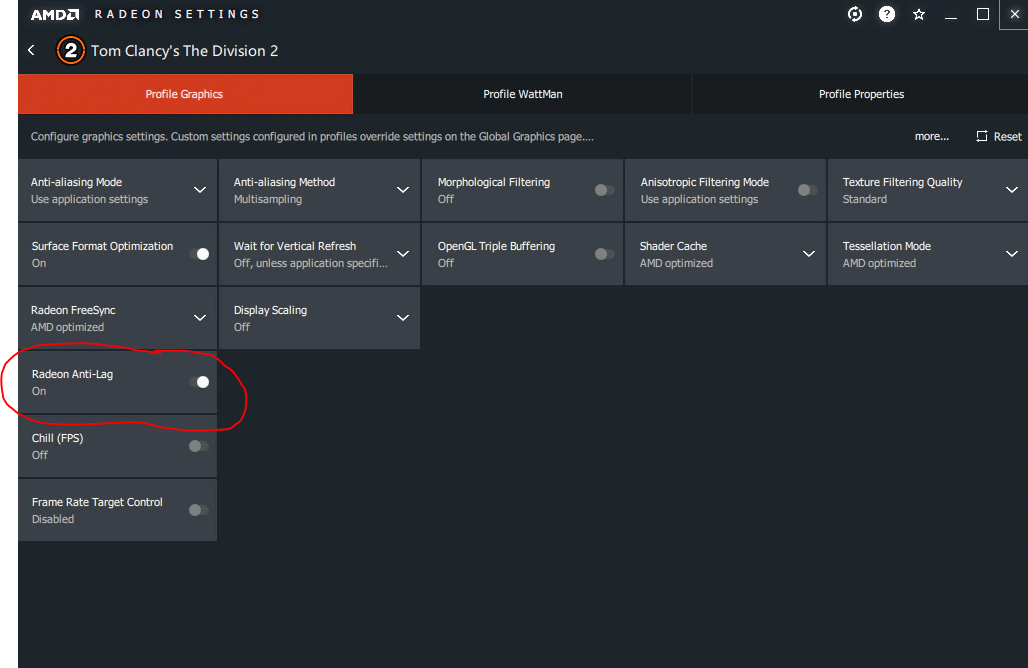
Task: Open Wait for Vertical Refresh dropdown
Action: pyautogui.click(x=403, y=254)
